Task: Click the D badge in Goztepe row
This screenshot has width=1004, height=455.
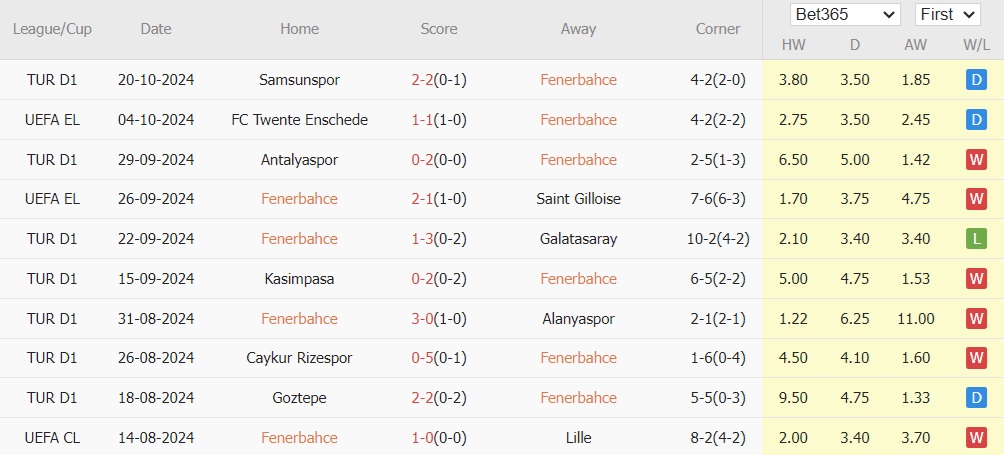Action: point(976,398)
